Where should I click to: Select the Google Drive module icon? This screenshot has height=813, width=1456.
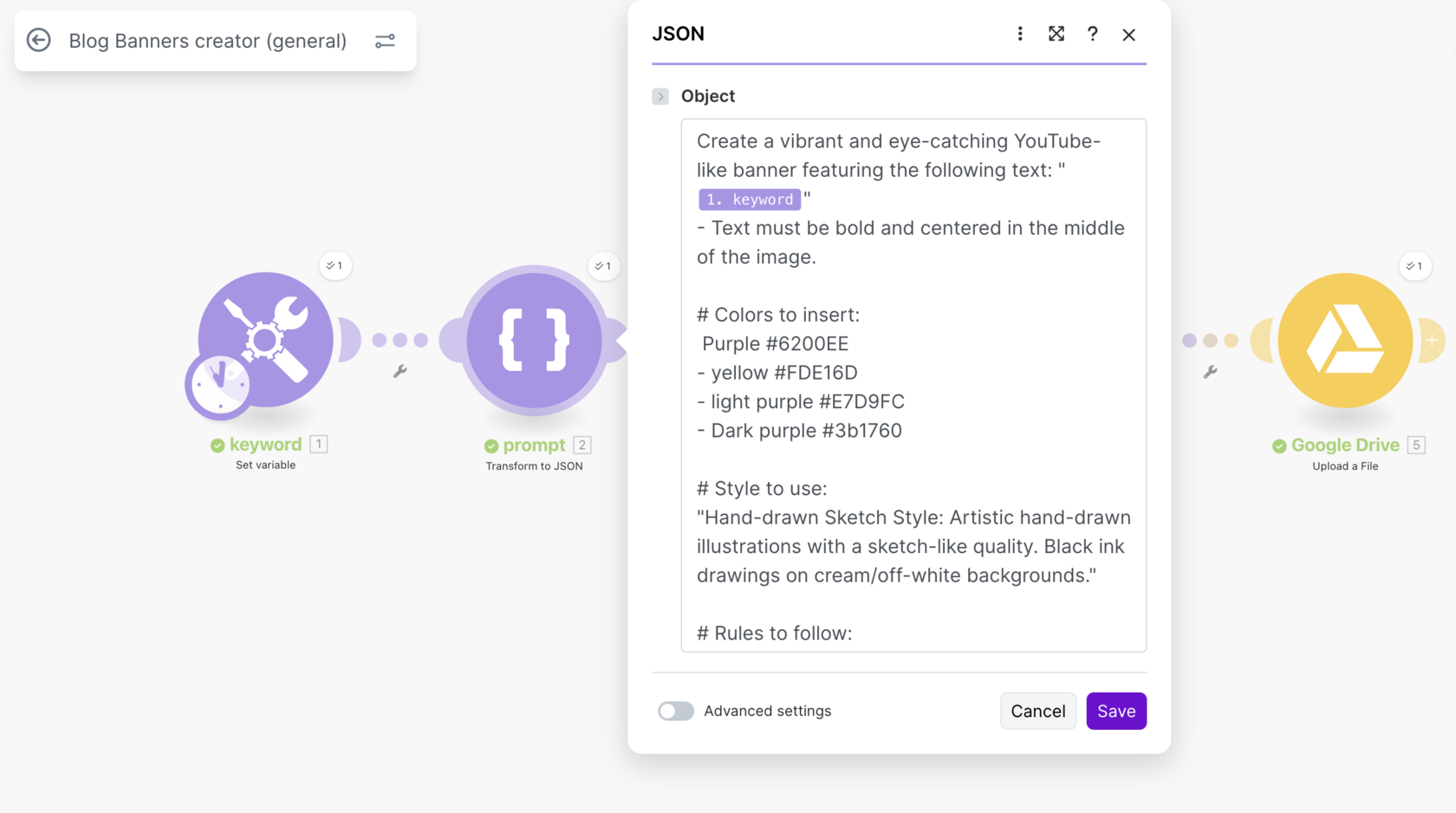(x=1345, y=340)
